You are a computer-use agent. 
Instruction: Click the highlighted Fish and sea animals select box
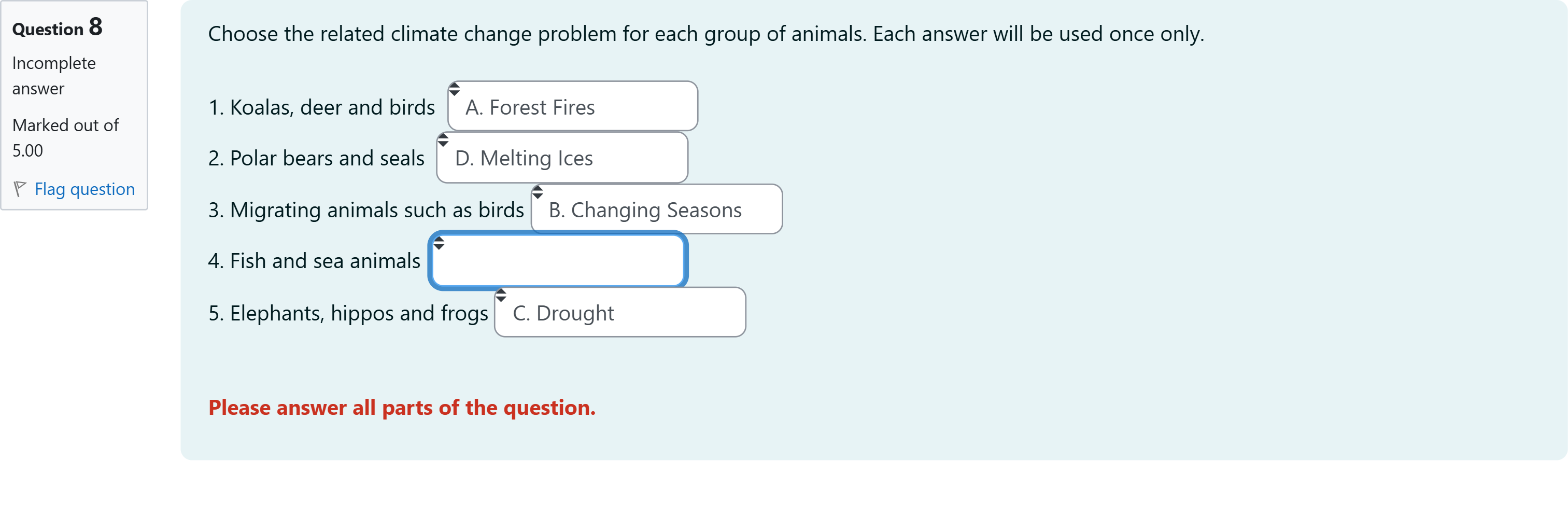click(557, 260)
